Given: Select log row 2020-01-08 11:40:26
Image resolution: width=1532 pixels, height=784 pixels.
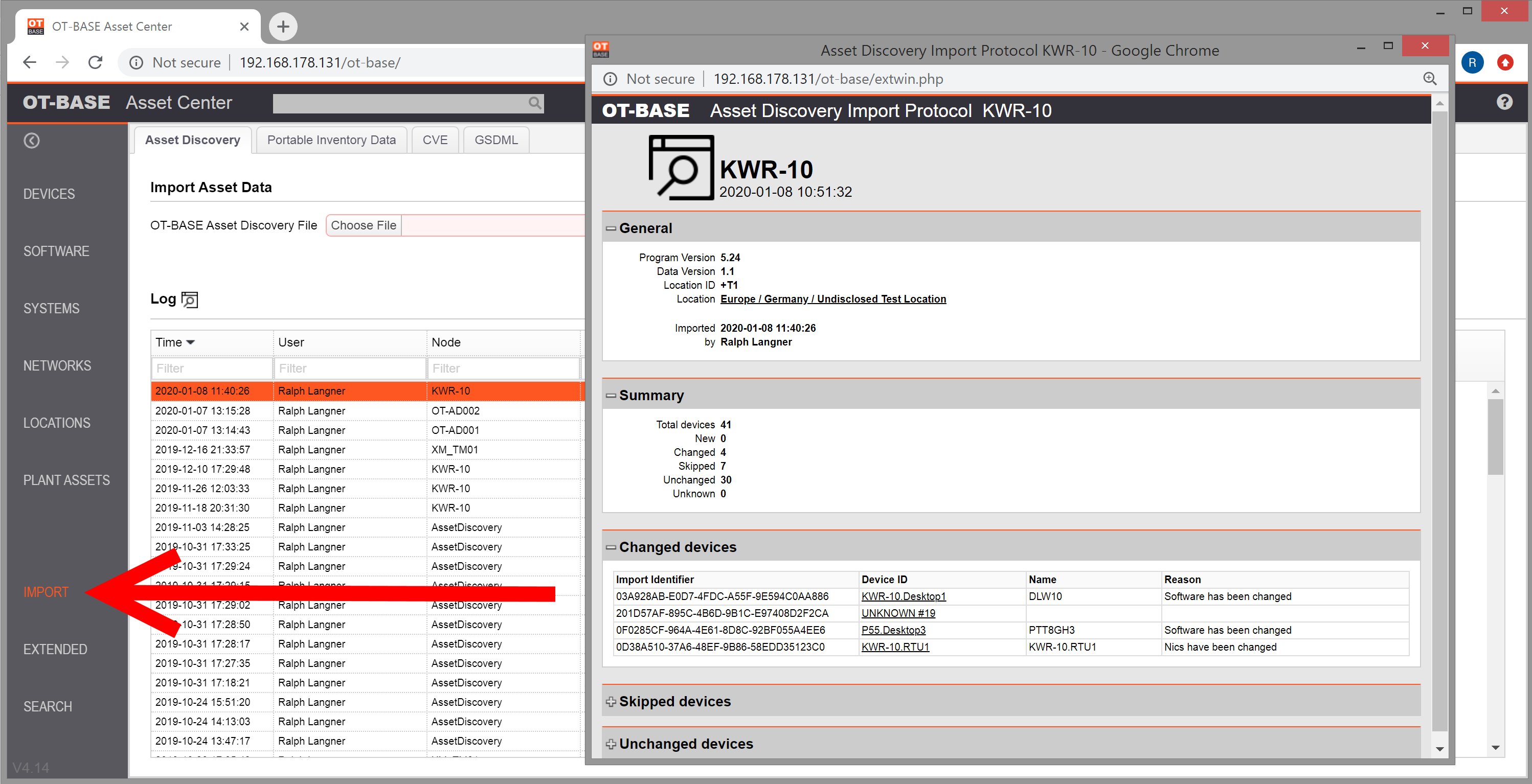Looking at the screenshot, I should (x=367, y=390).
